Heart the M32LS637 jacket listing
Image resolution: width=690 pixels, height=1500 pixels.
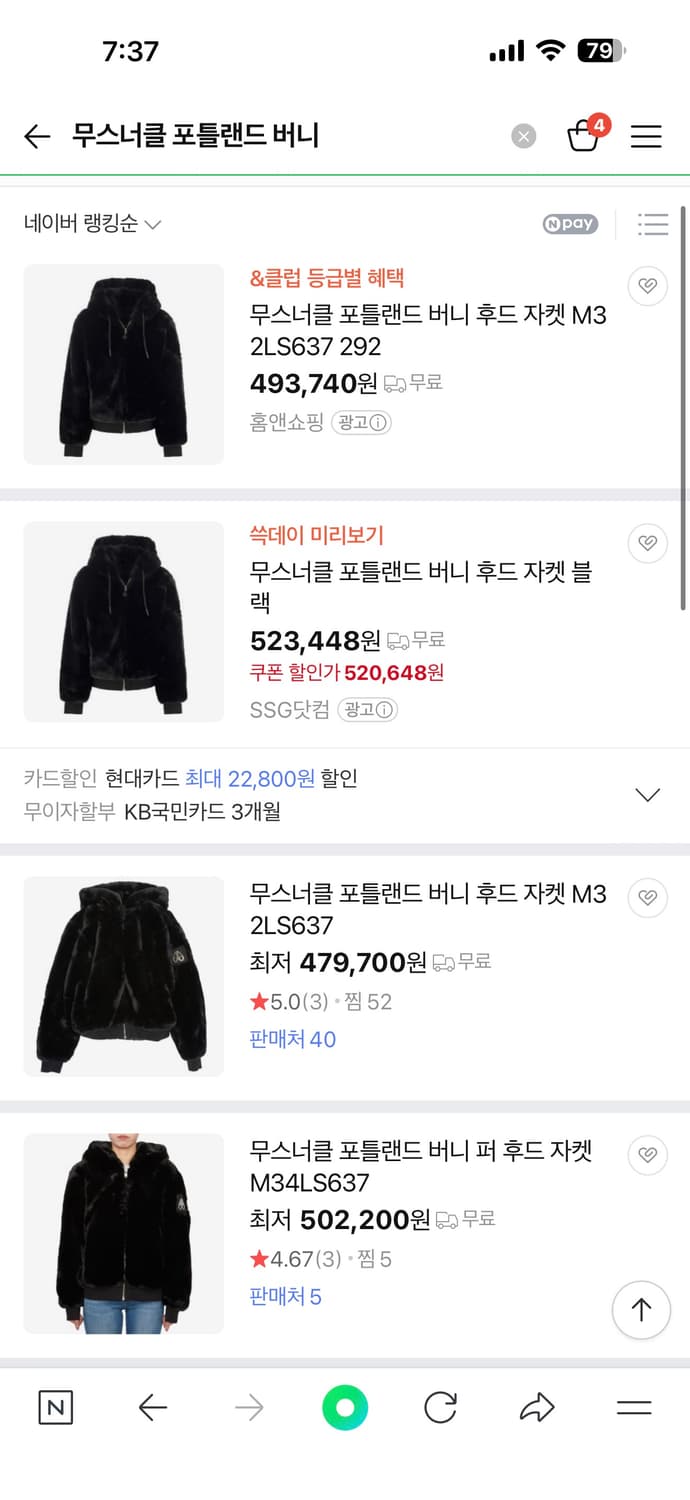[647, 898]
